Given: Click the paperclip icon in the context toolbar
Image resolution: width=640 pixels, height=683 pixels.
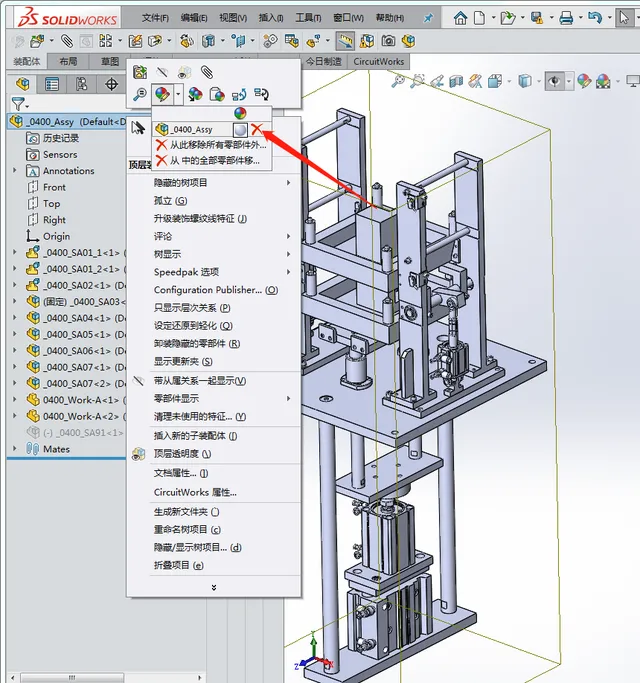Looking at the screenshot, I should [x=207, y=72].
